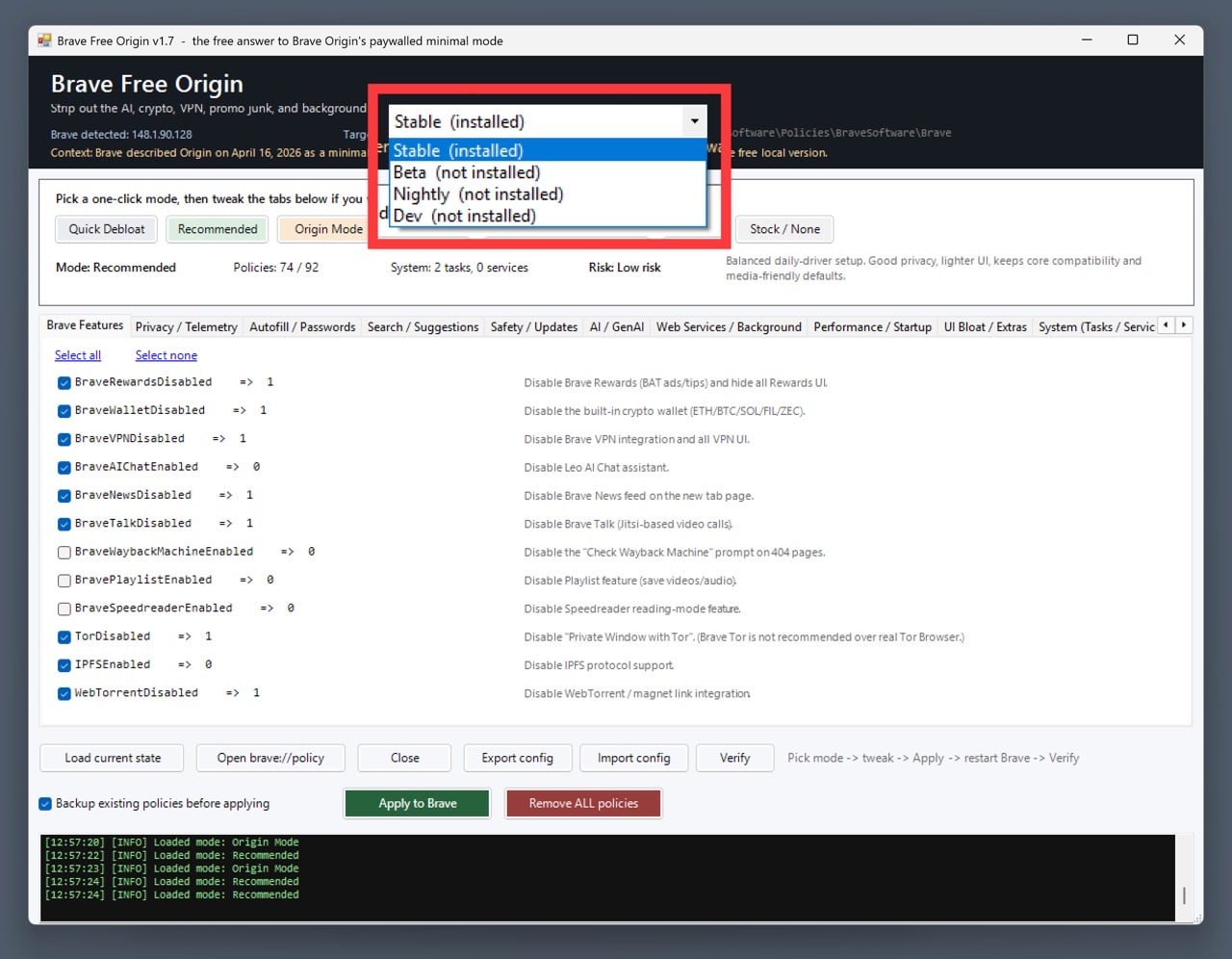Enable the BraveWaybackMachineEnabled policy checkbox

point(64,552)
